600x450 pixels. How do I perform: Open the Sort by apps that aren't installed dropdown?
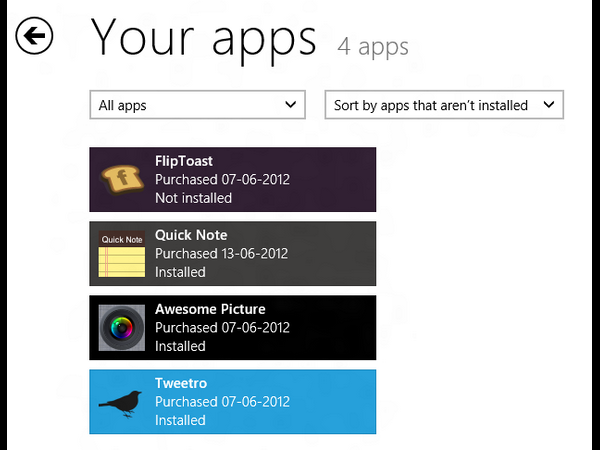click(x=444, y=105)
